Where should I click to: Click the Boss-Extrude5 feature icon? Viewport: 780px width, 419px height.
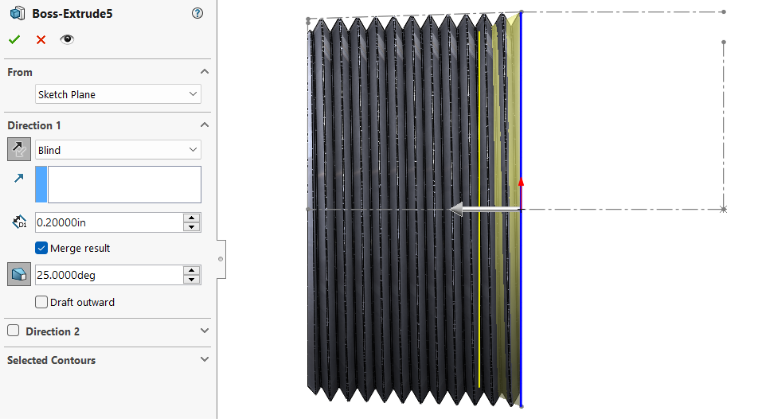17,14
